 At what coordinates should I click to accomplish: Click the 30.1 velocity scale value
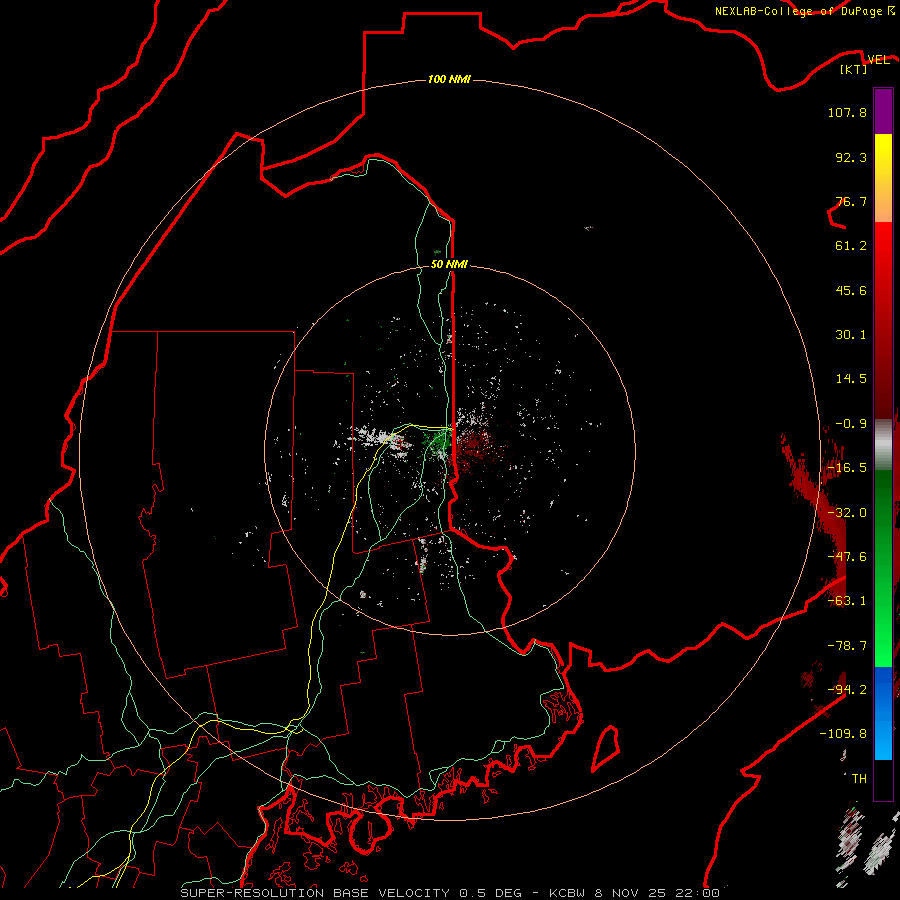pos(851,335)
